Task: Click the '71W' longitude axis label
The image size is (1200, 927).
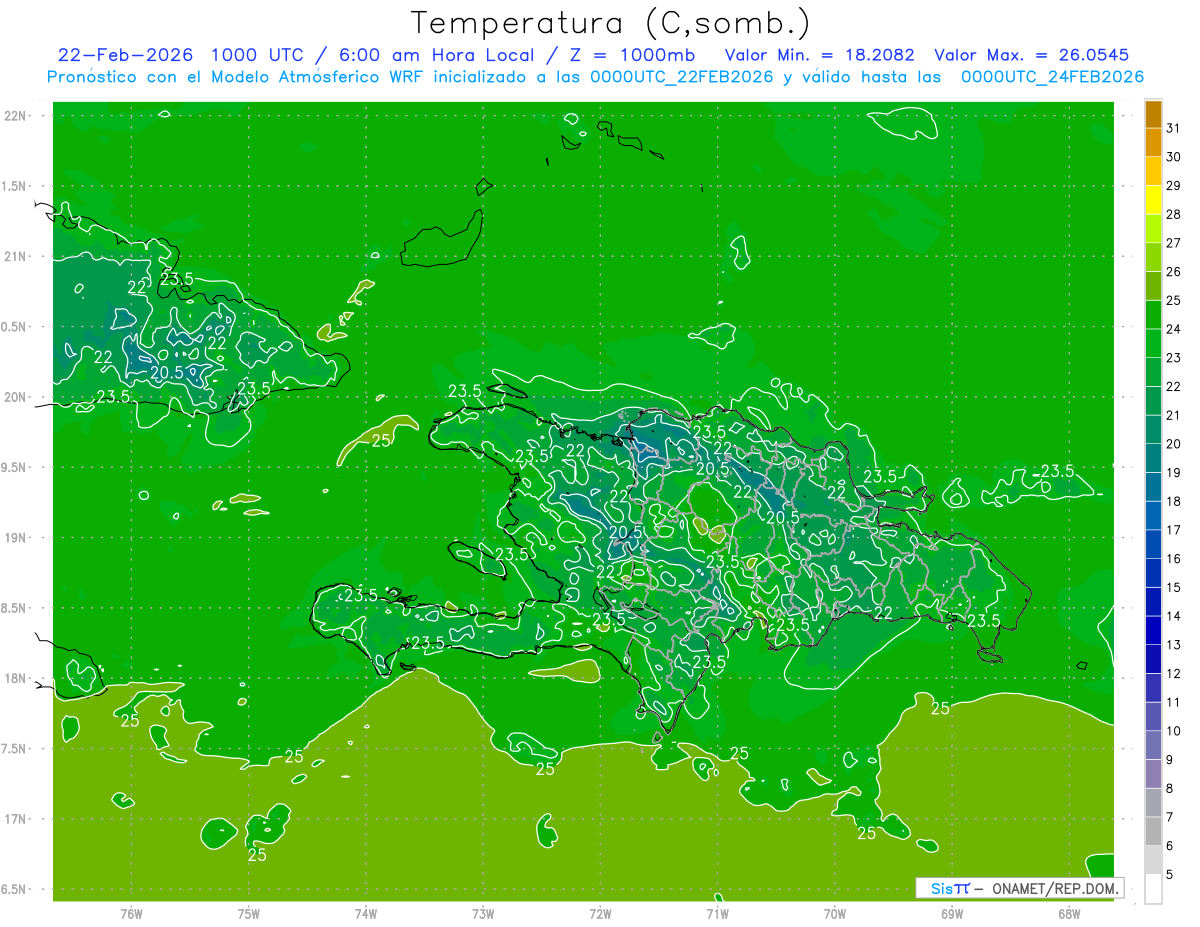Action: pyautogui.click(x=717, y=914)
